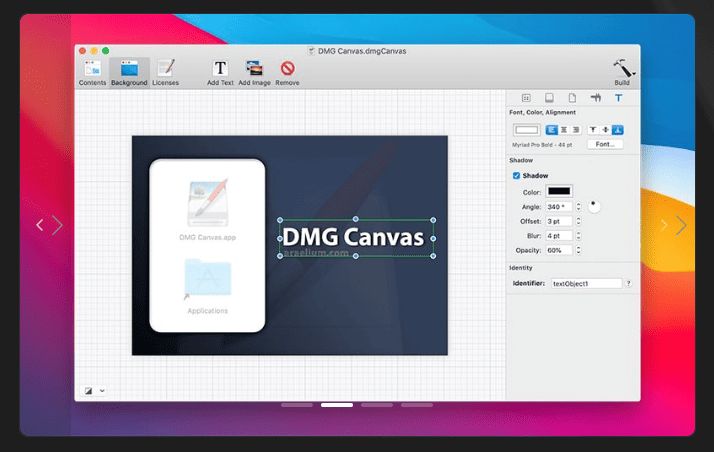Set vertical alignment to top

pyautogui.click(x=593, y=130)
